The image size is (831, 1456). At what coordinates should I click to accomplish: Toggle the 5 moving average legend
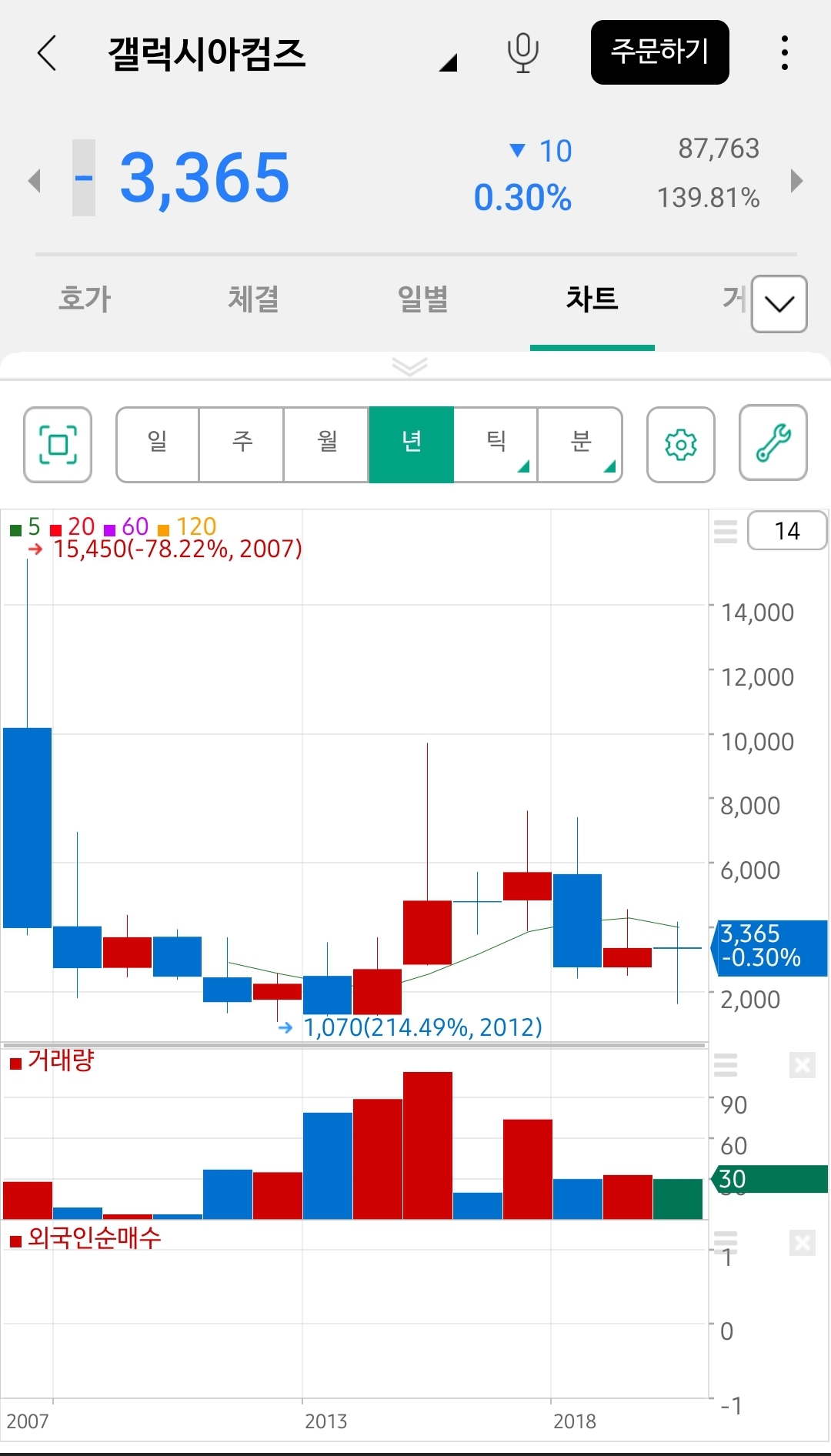[25, 527]
